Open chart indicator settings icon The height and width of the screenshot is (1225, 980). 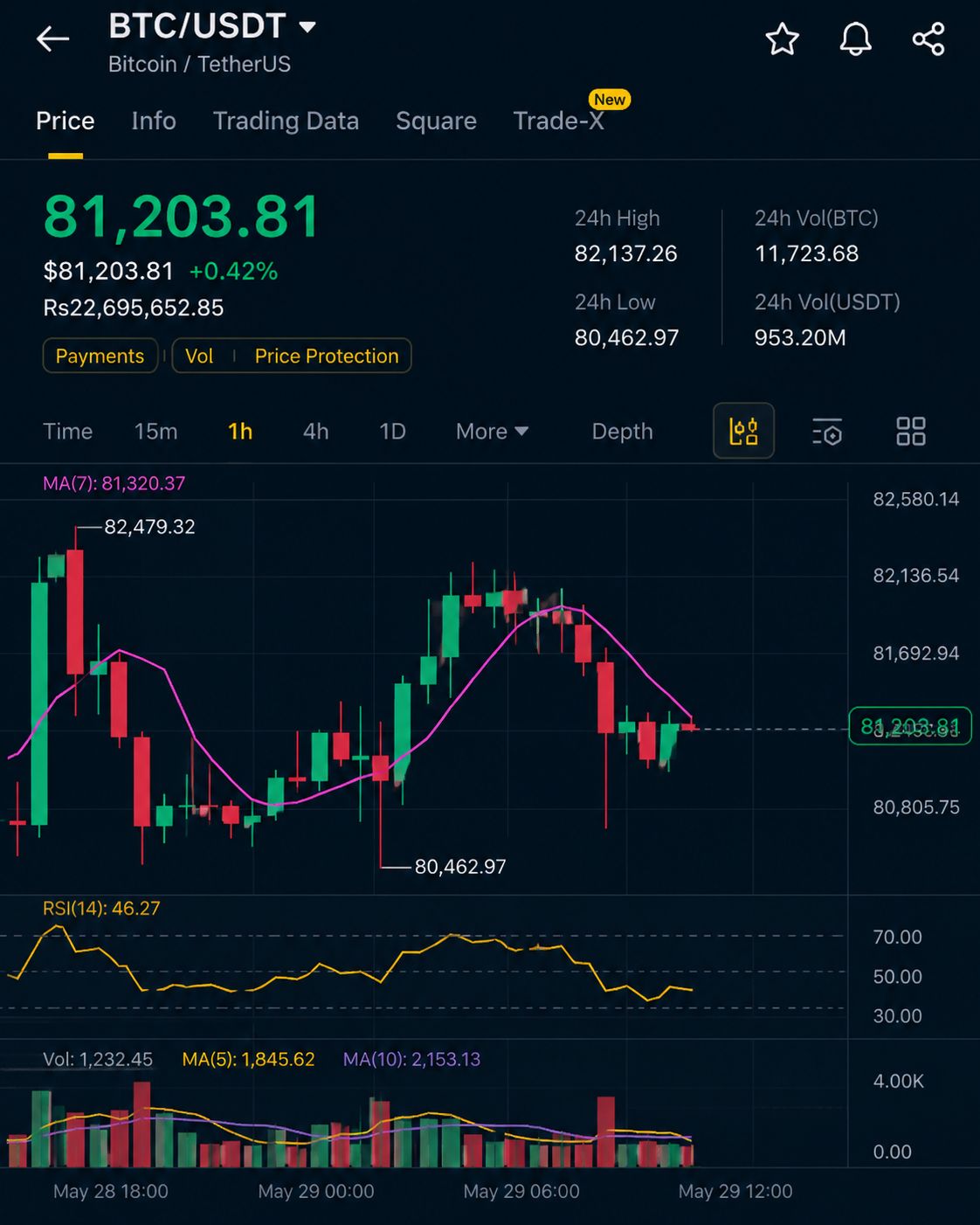827,432
